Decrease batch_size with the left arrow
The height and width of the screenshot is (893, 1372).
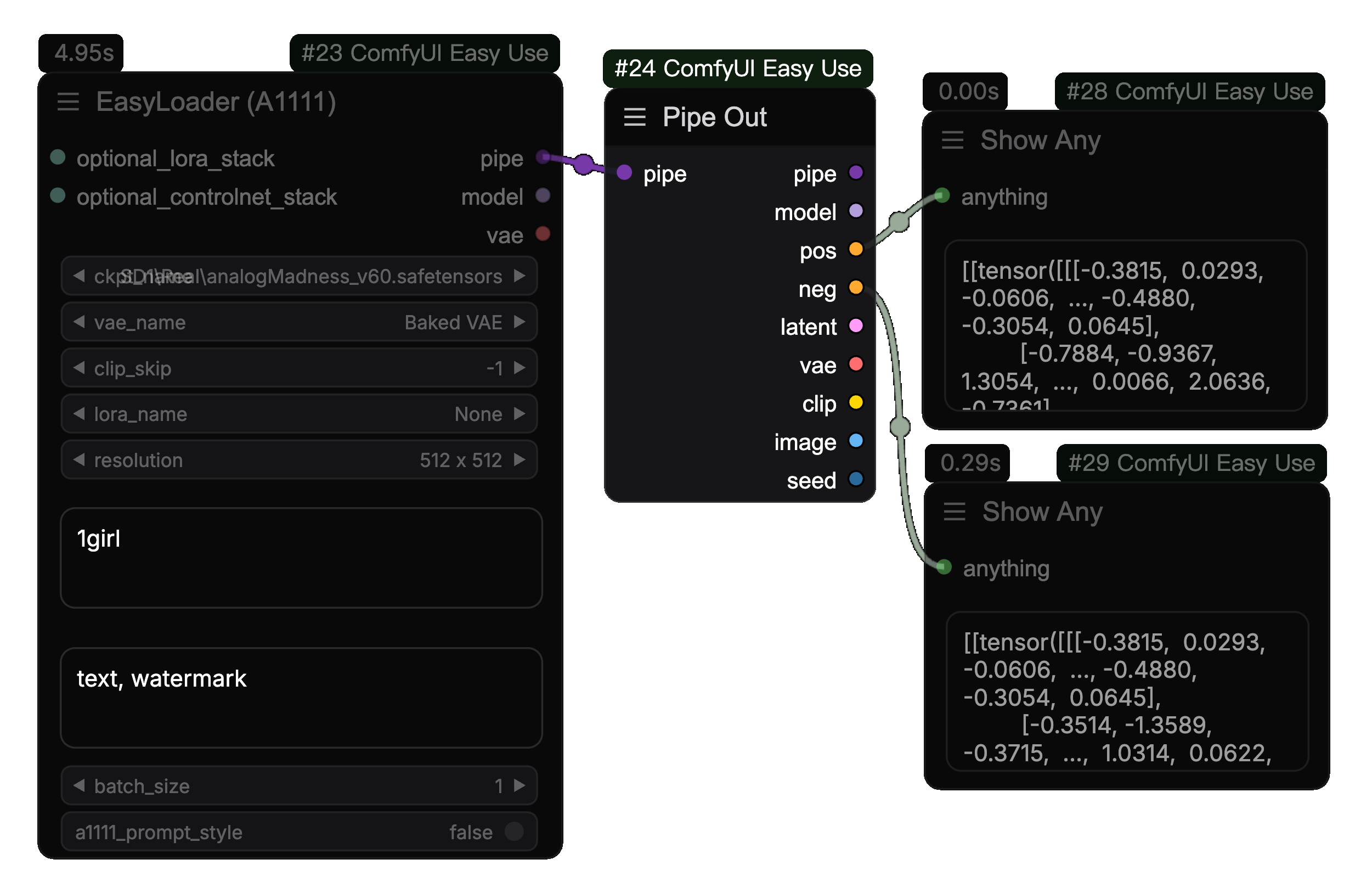[80, 786]
